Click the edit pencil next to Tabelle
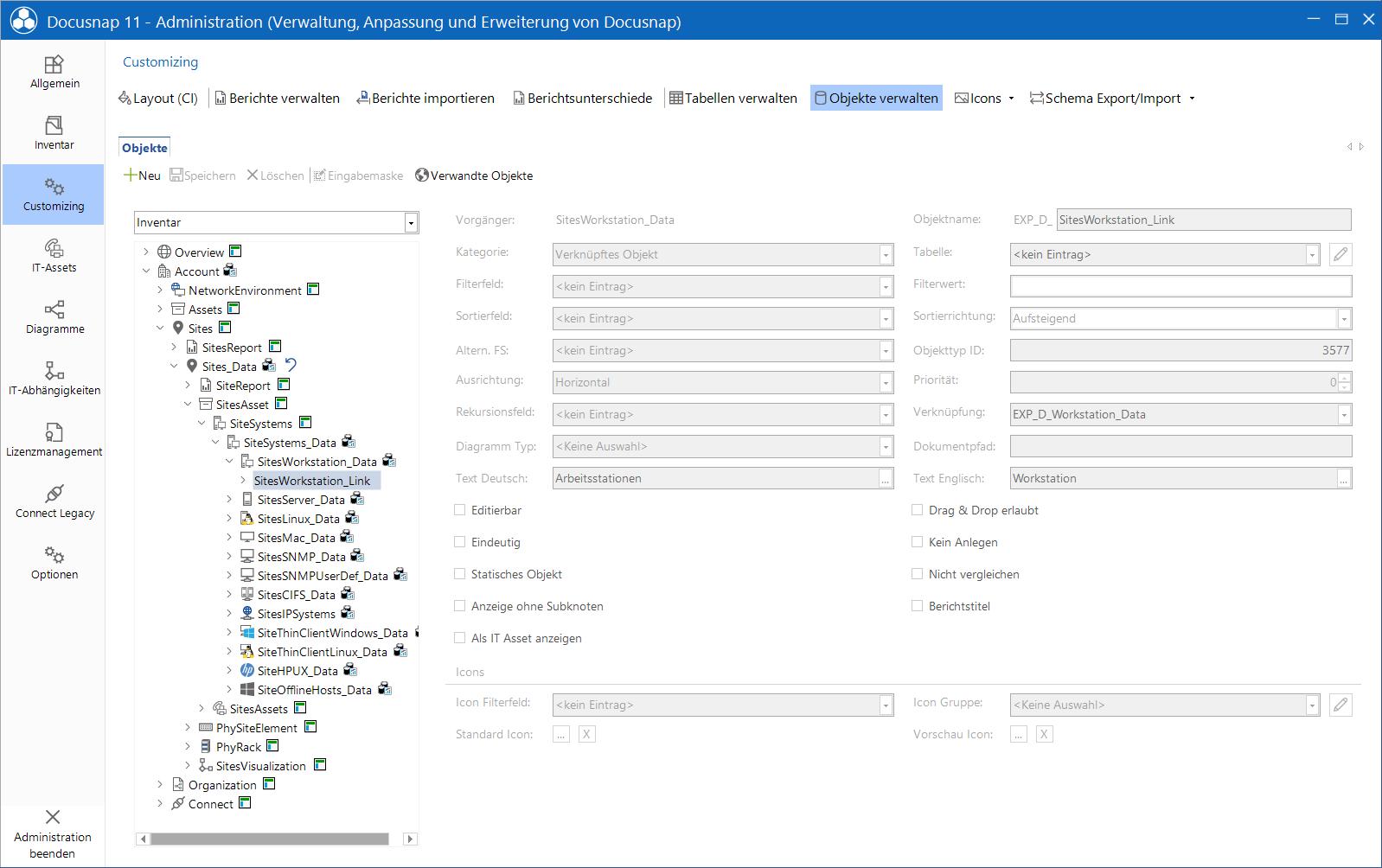The image size is (1382, 868). click(x=1340, y=254)
